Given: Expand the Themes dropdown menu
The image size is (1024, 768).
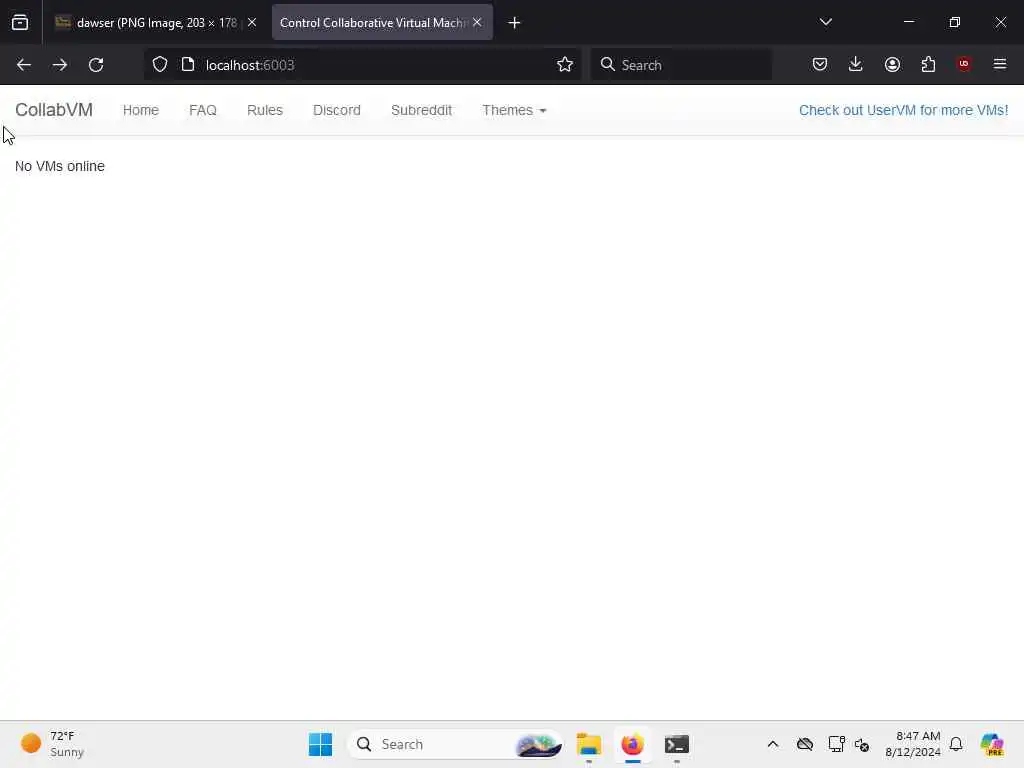Looking at the screenshot, I should [514, 110].
